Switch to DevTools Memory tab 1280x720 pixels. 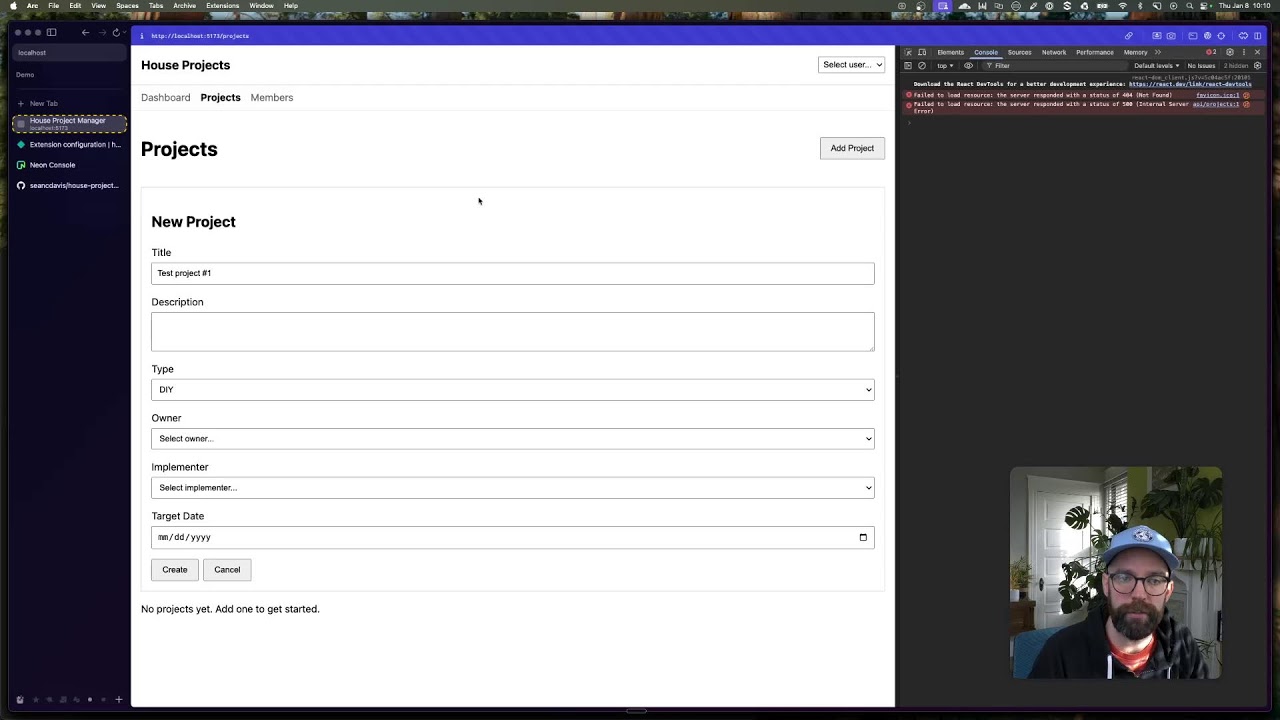pos(1135,52)
